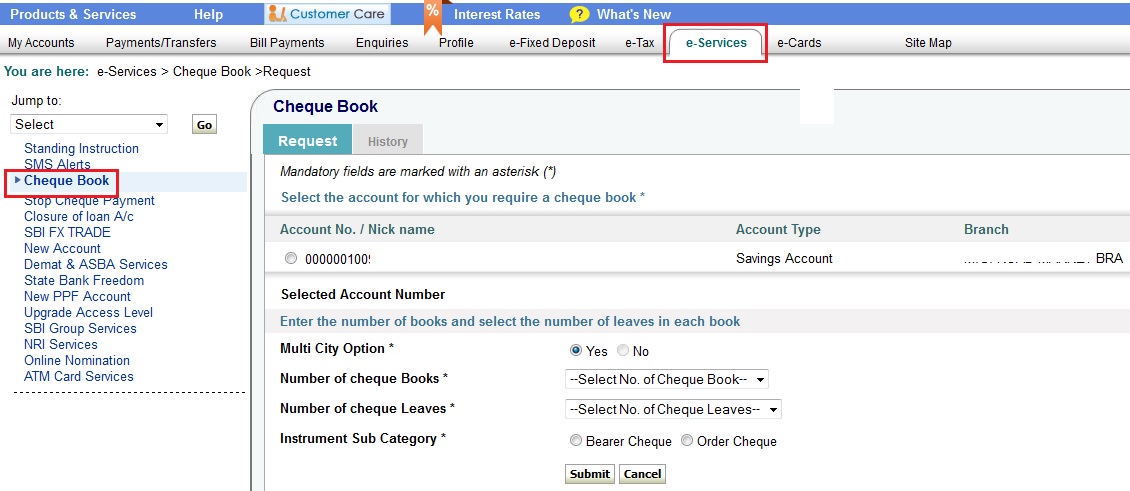Click the percent Interest Rates ribbon icon
Screen dimensions: 1130x491
[432, 16]
